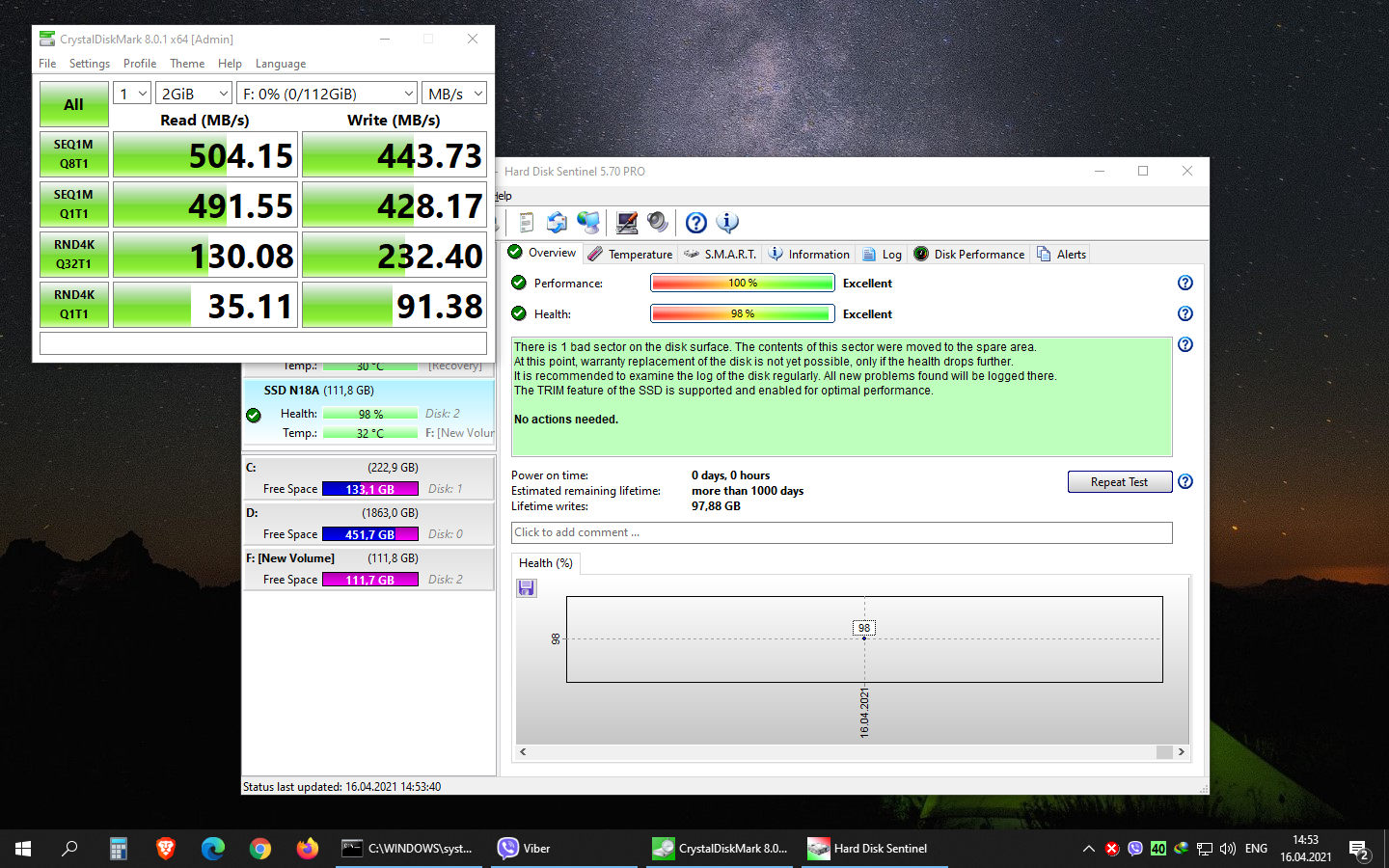This screenshot has height=868, width=1389.
Task: Switch to the S.M.A.R.T. tab
Action: click(721, 255)
